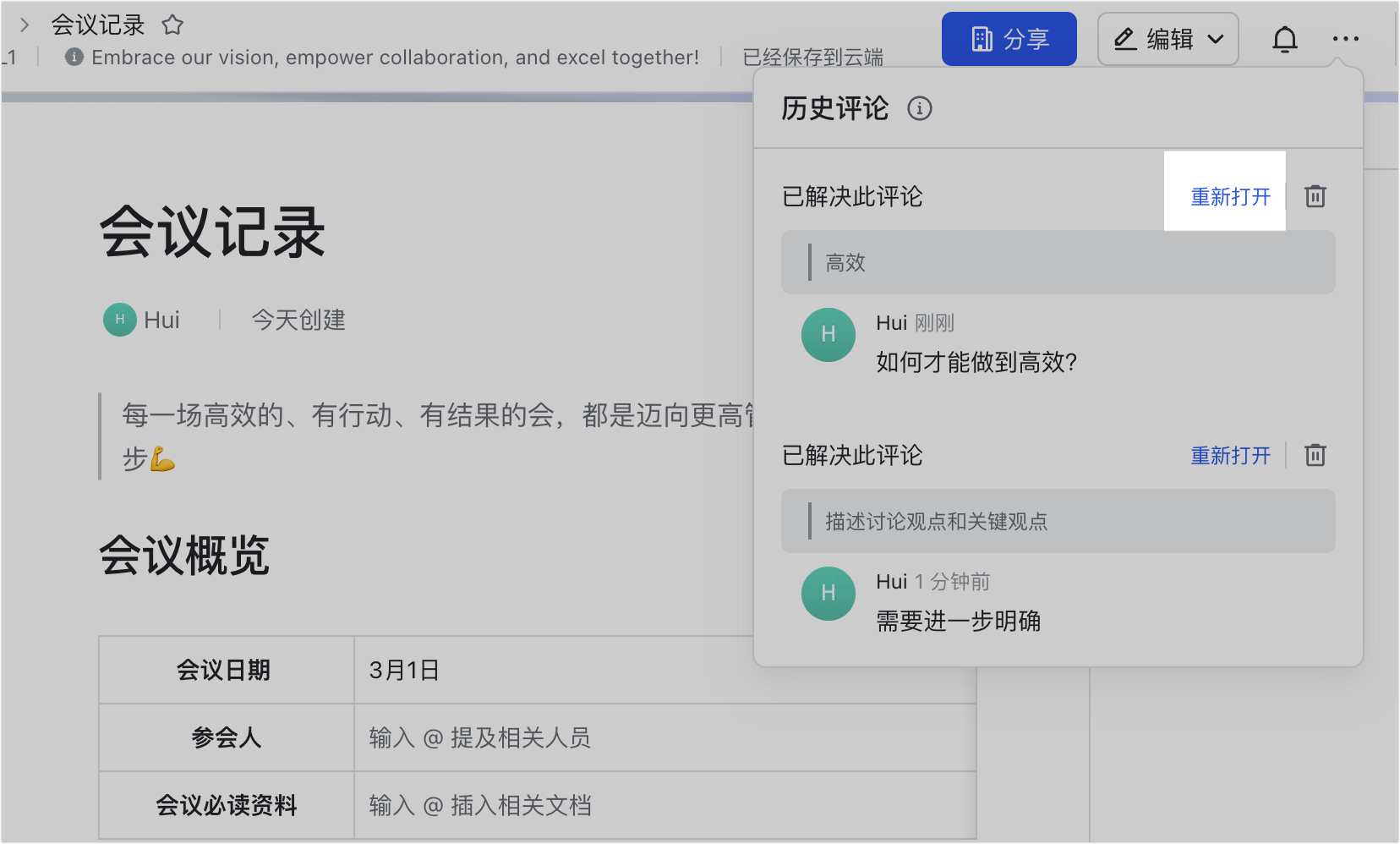Click the breadcrumb back chevron
The width and height of the screenshot is (1400, 844).
click(x=25, y=25)
